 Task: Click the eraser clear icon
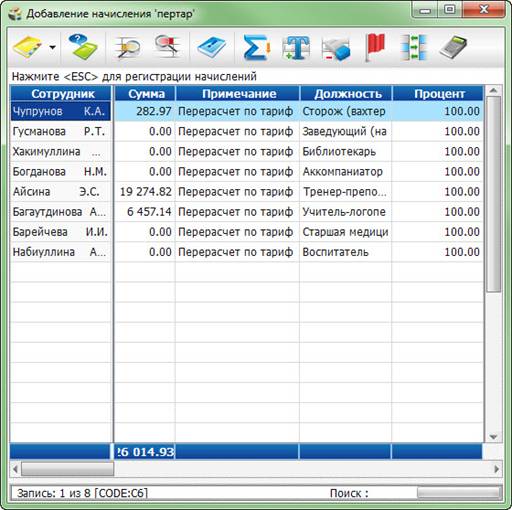(x=336, y=49)
